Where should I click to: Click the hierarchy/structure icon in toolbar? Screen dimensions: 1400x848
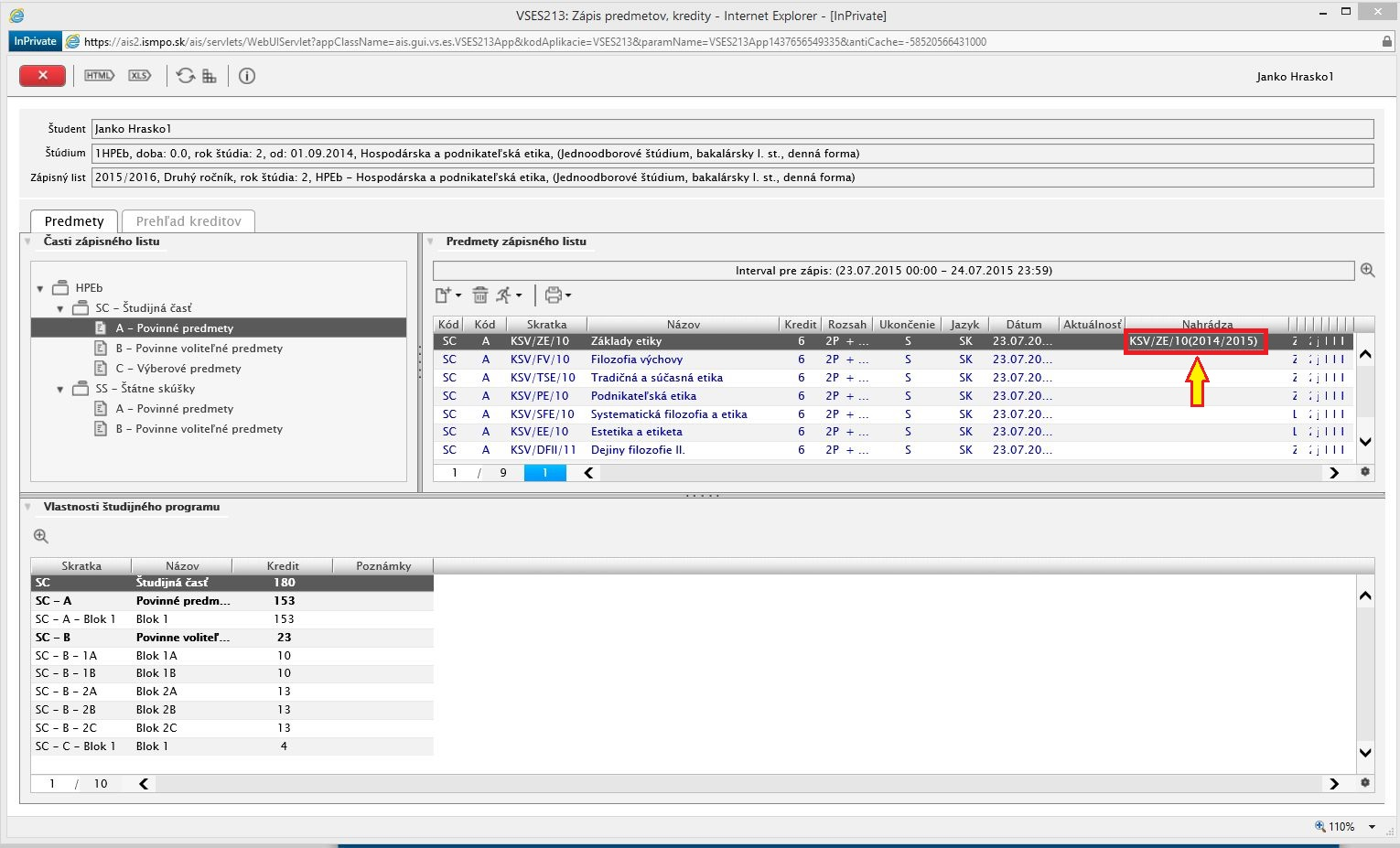point(210,76)
